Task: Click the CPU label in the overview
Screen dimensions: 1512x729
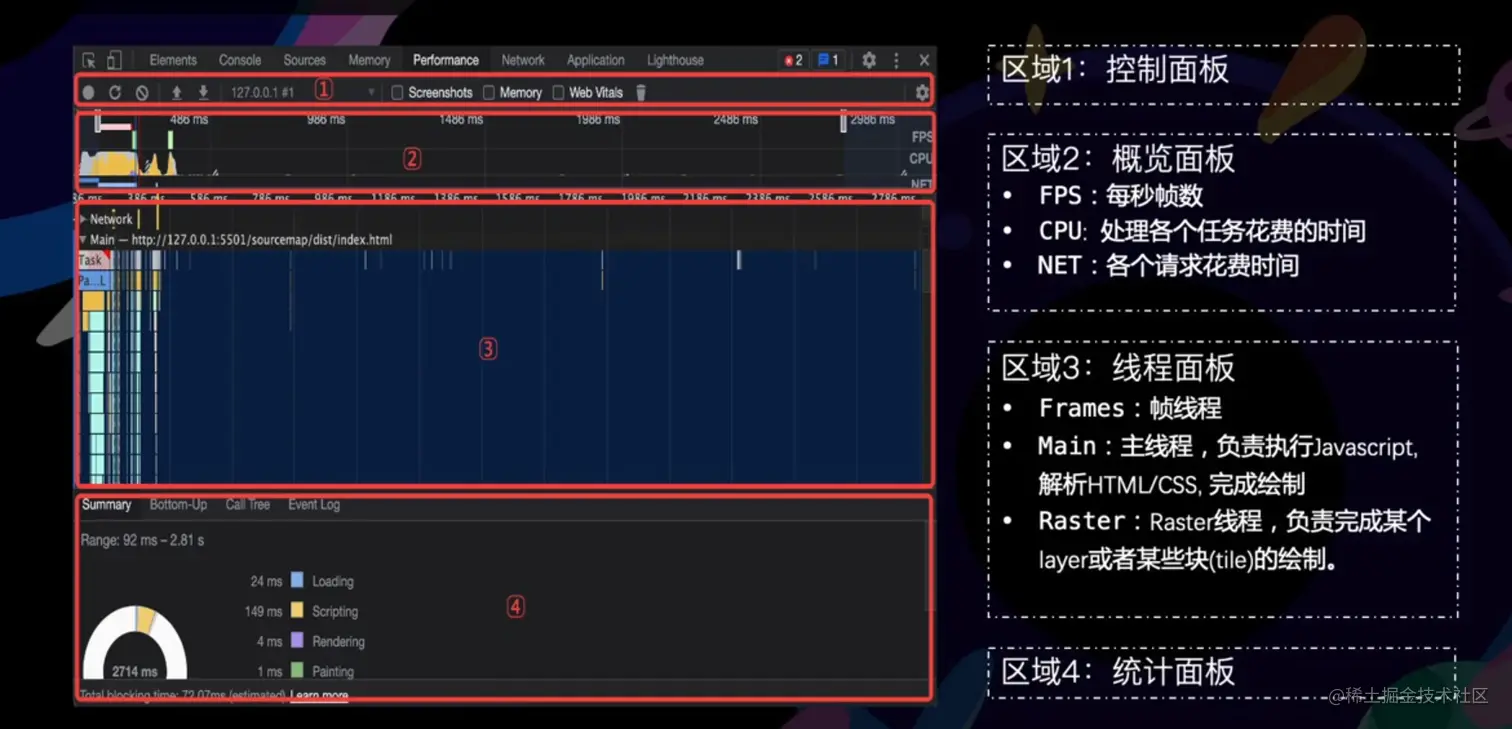Action: click(x=921, y=158)
